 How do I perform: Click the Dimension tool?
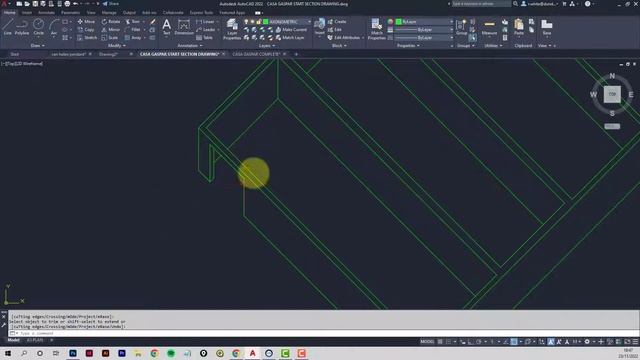coord(184,27)
